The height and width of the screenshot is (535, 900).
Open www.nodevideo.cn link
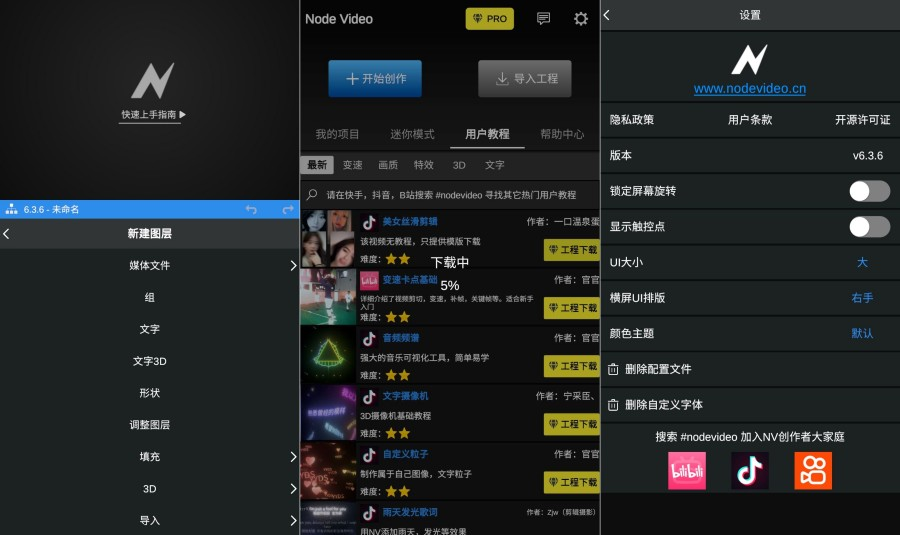coord(750,88)
